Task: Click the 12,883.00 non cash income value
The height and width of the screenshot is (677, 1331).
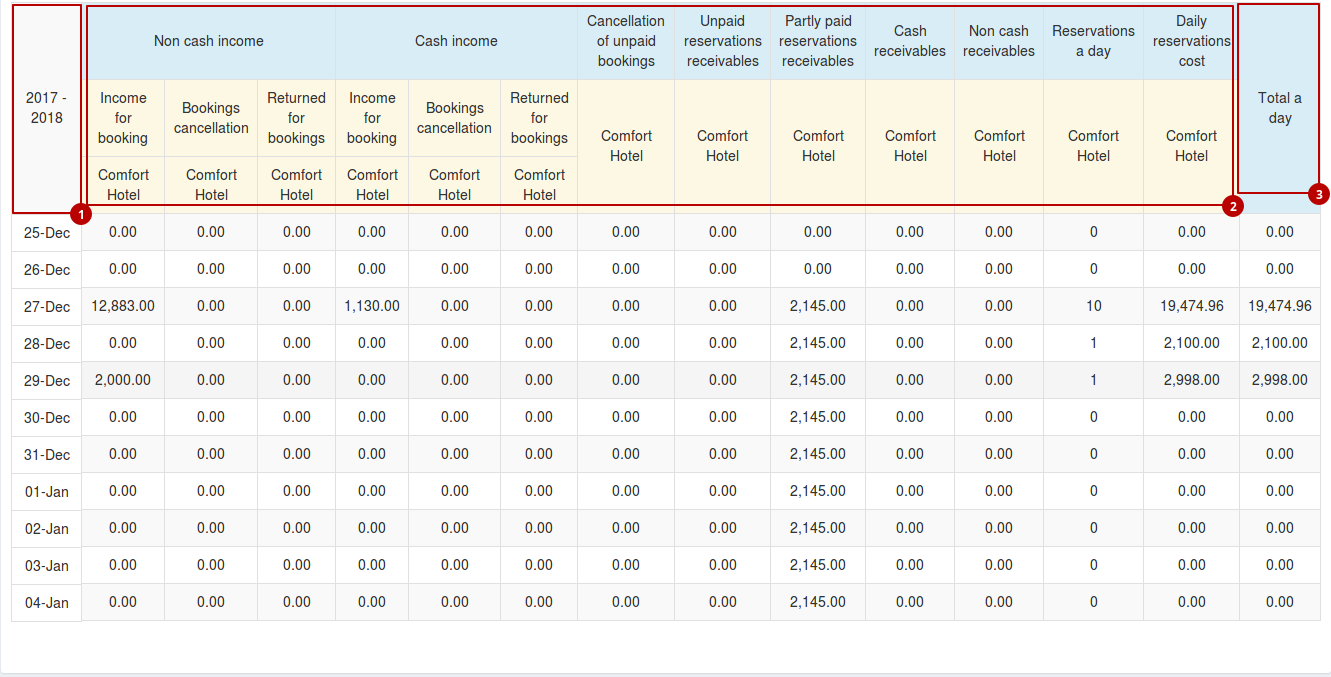Action: (123, 306)
